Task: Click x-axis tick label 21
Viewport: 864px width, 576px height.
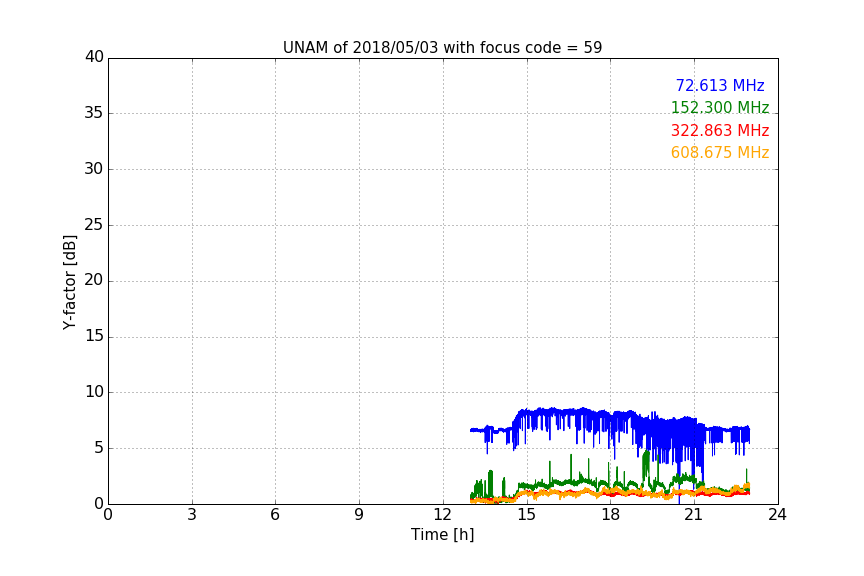Action: (x=694, y=515)
